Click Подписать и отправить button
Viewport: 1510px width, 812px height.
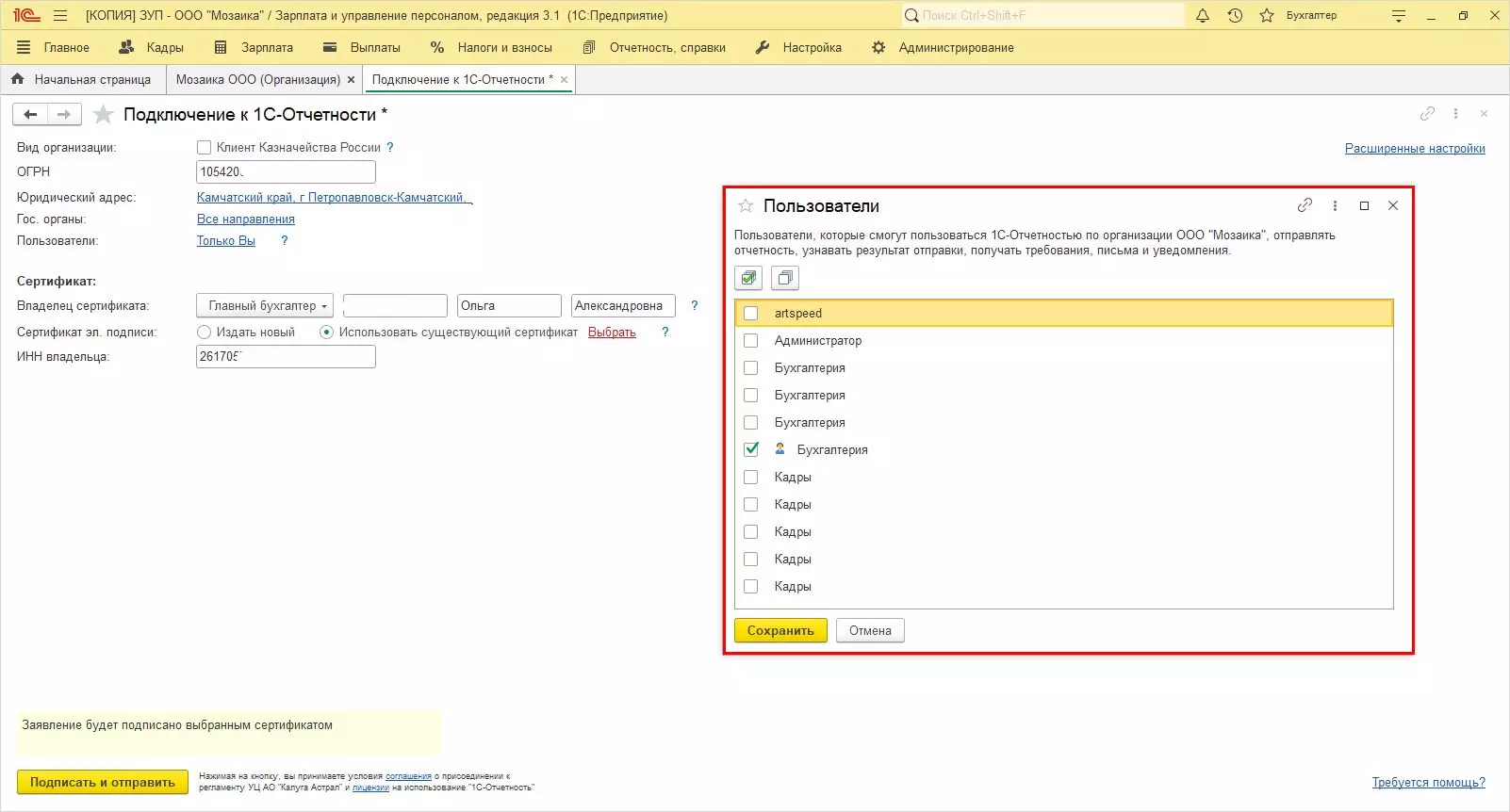[x=103, y=782]
